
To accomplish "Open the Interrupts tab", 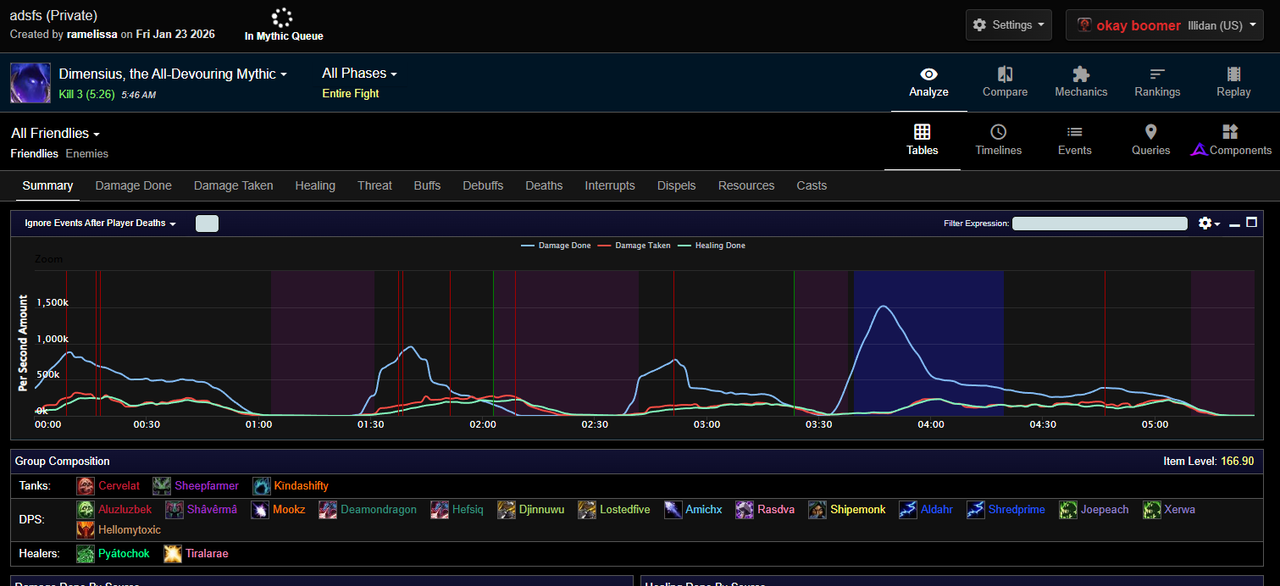I will click(610, 186).
